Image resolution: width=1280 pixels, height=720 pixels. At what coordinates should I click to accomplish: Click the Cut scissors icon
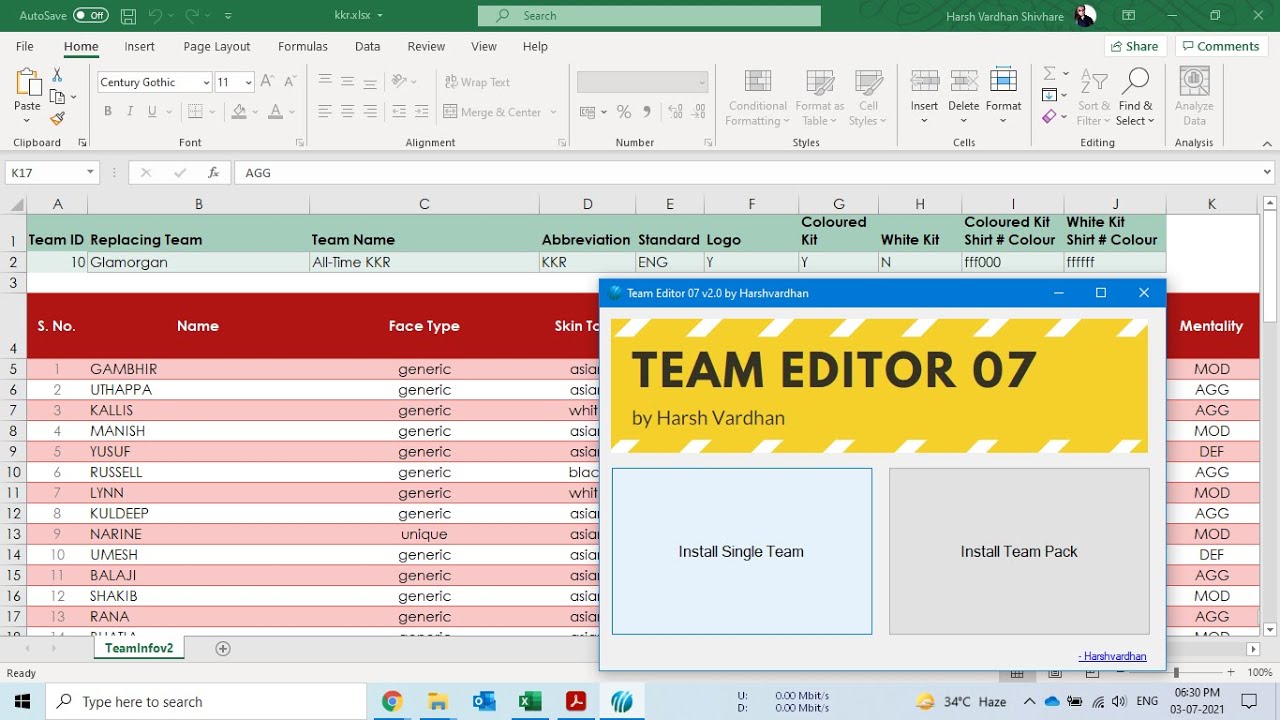point(57,76)
